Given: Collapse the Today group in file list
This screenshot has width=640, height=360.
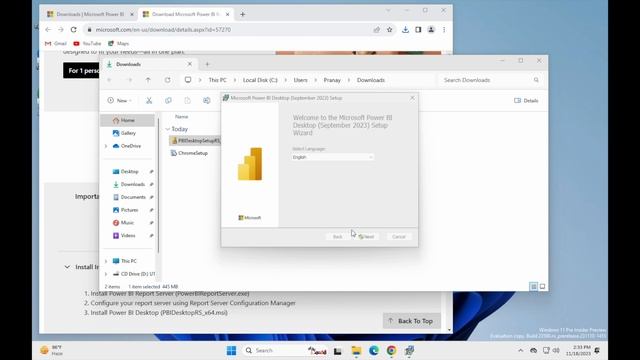Looking at the screenshot, I should click(x=167, y=129).
